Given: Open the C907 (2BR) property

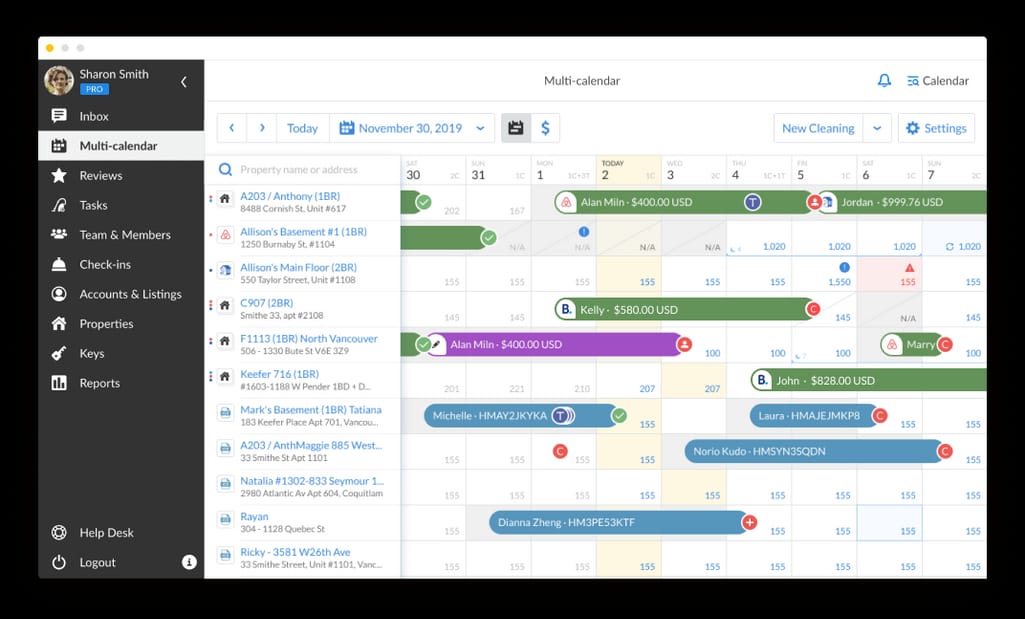Looking at the screenshot, I should coord(266,303).
